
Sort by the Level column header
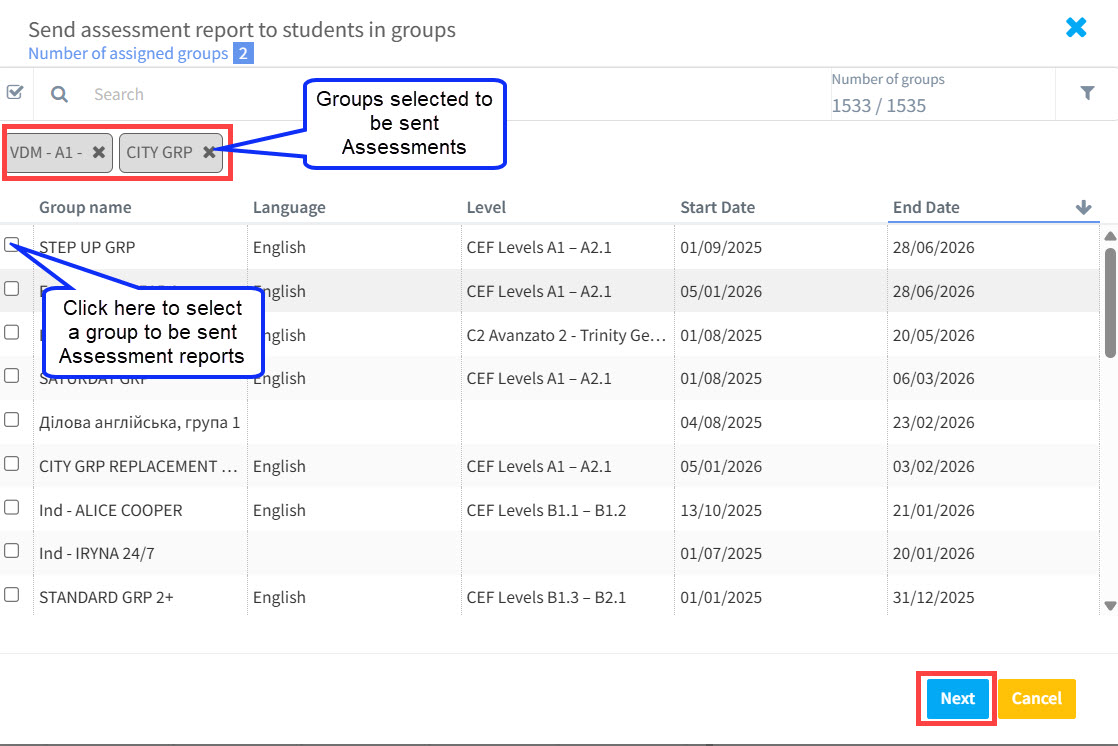tap(486, 207)
